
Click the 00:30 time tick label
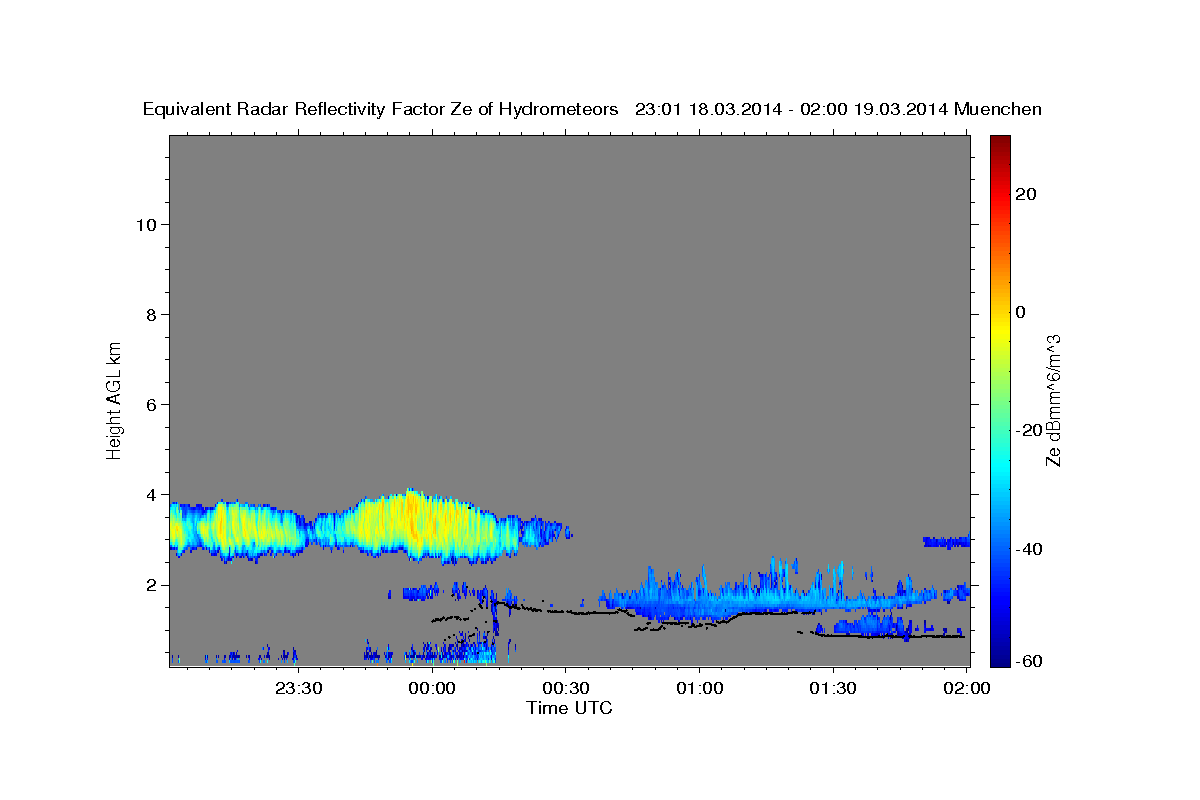pos(565,688)
